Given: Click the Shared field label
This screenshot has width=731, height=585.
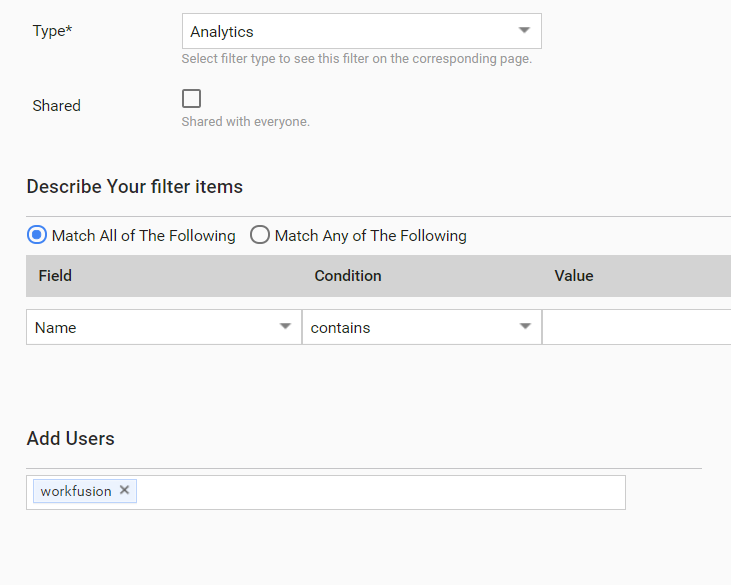Looking at the screenshot, I should click(x=56, y=106).
